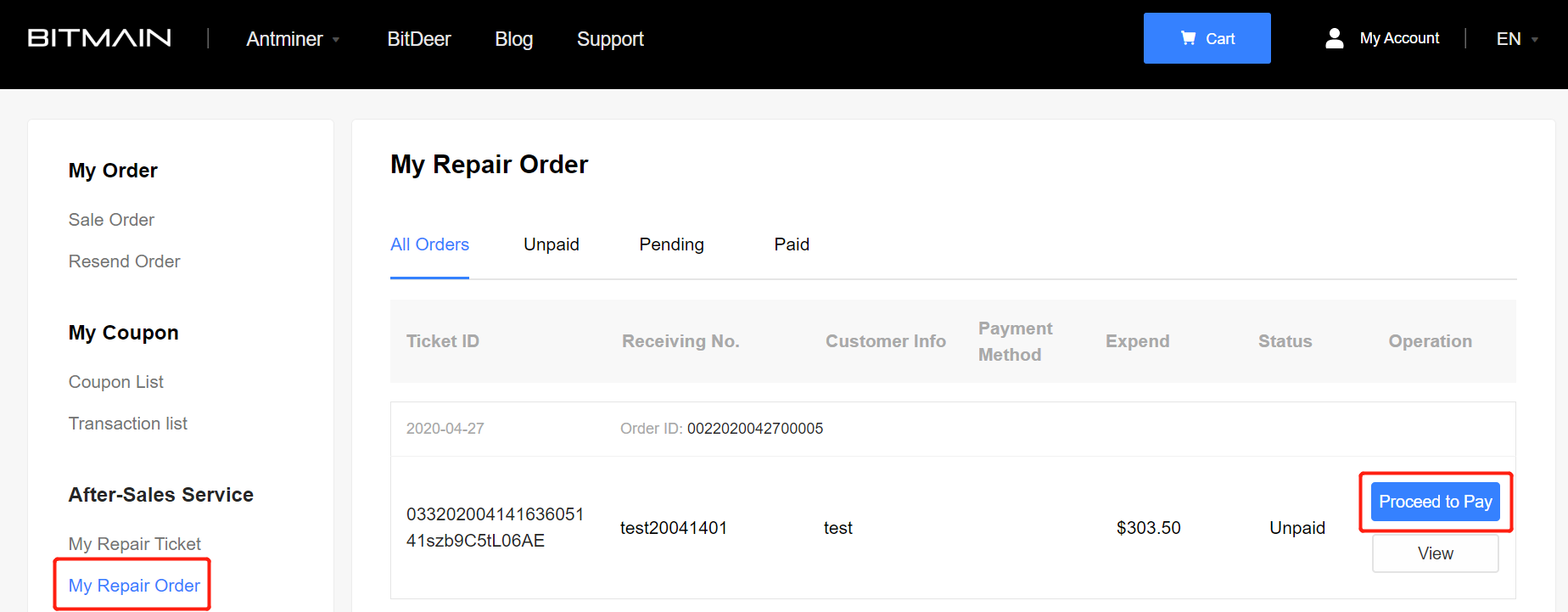This screenshot has height=612, width=1568.
Task: Open Sale Order in the sidebar
Action: click(x=111, y=220)
